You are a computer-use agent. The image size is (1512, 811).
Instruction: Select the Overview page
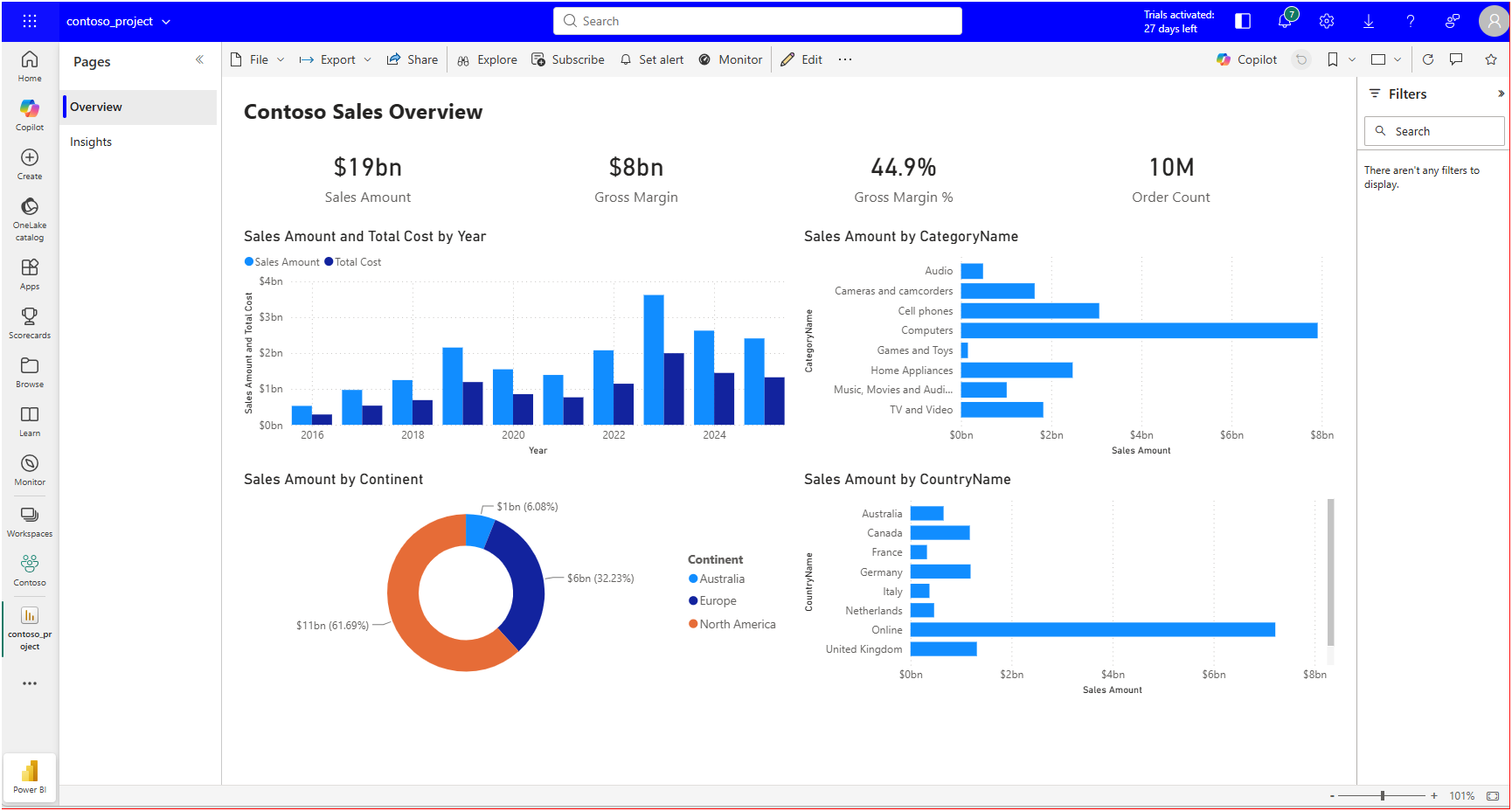139,107
